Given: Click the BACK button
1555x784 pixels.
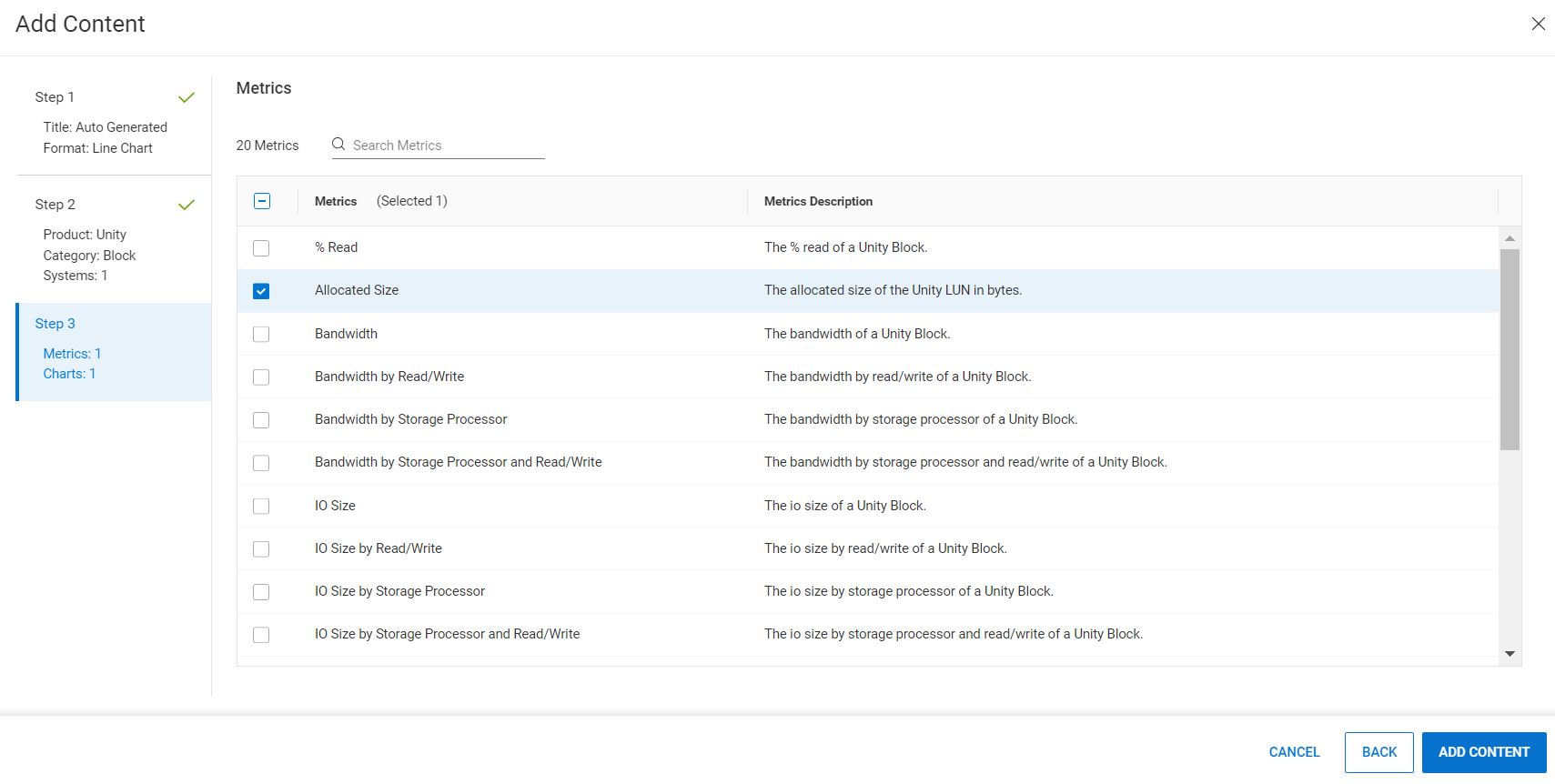Looking at the screenshot, I should click(1378, 752).
